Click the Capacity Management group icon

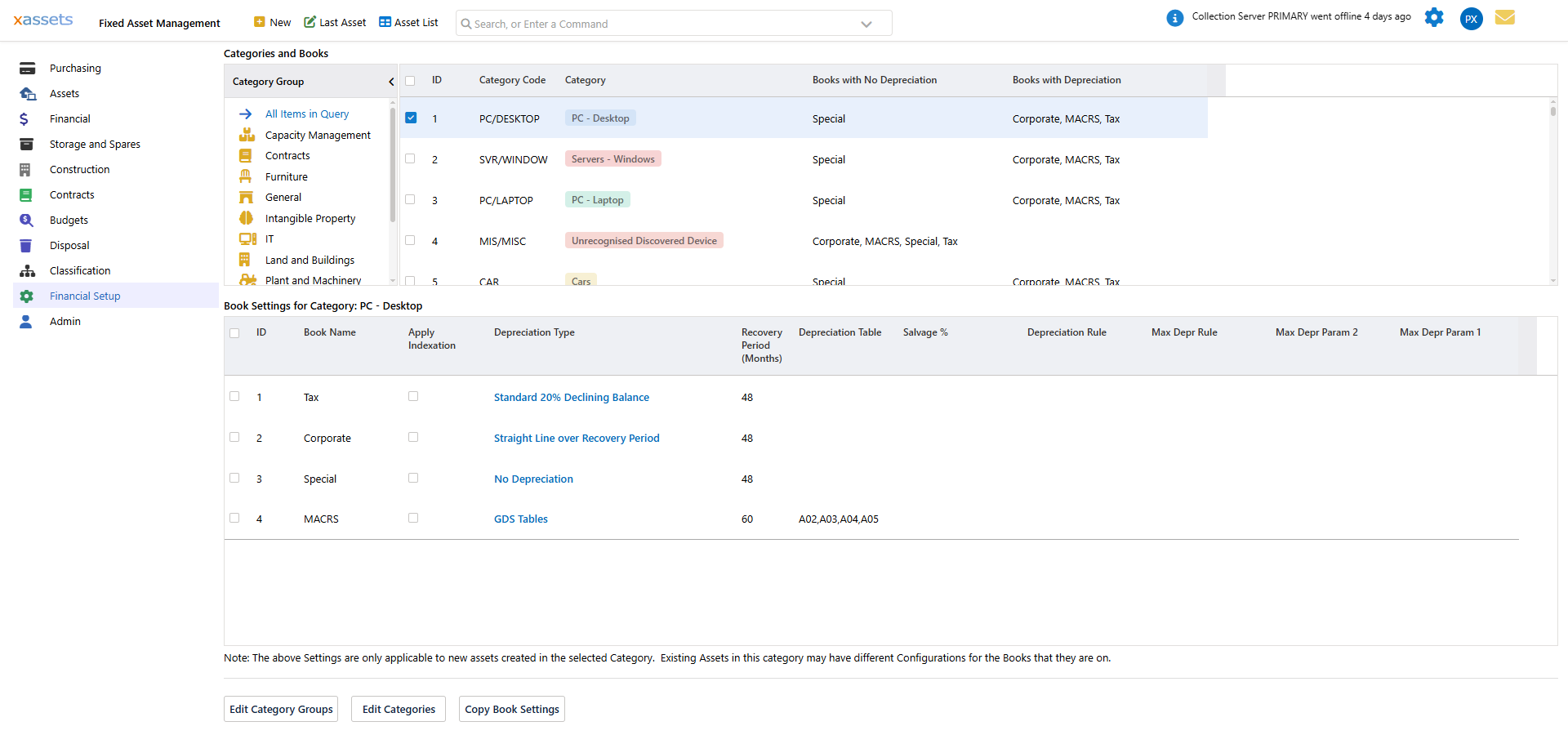pyautogui.click(x=247, y=135)
